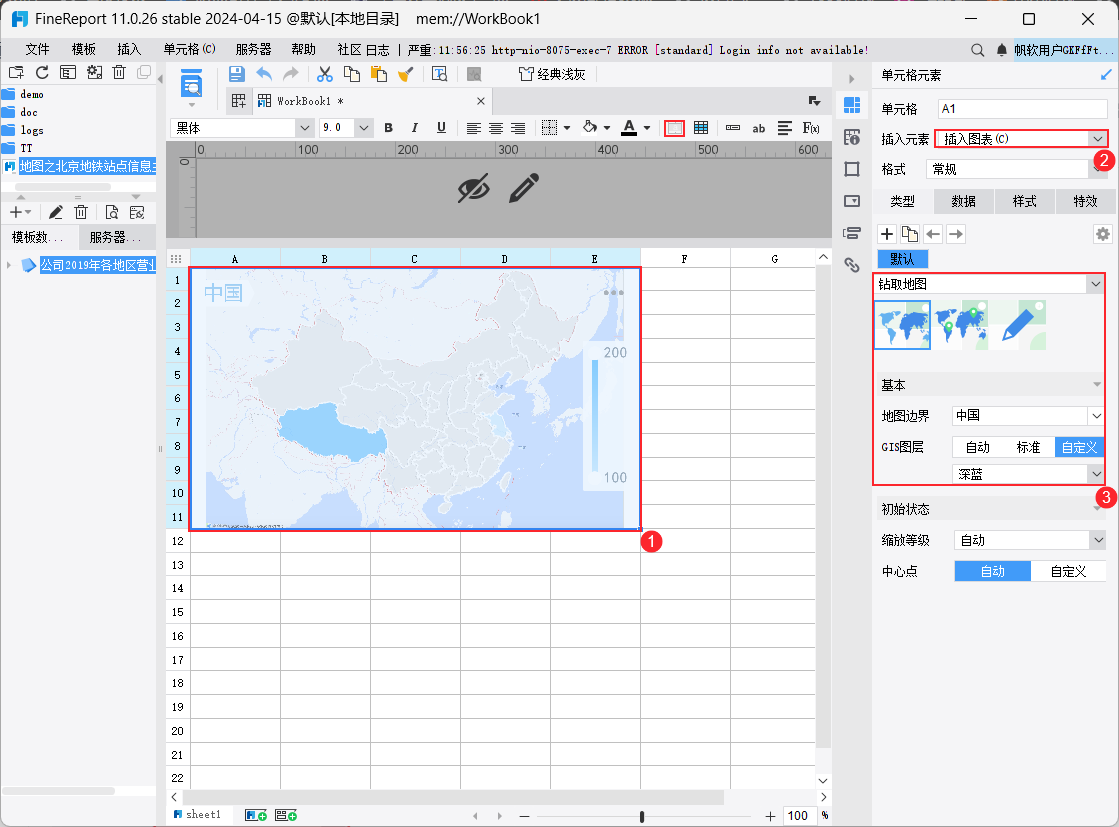The height and width of the screenshot is (827, 1119).
Task: Click the 默认 chart button
Action: [902, 259]
